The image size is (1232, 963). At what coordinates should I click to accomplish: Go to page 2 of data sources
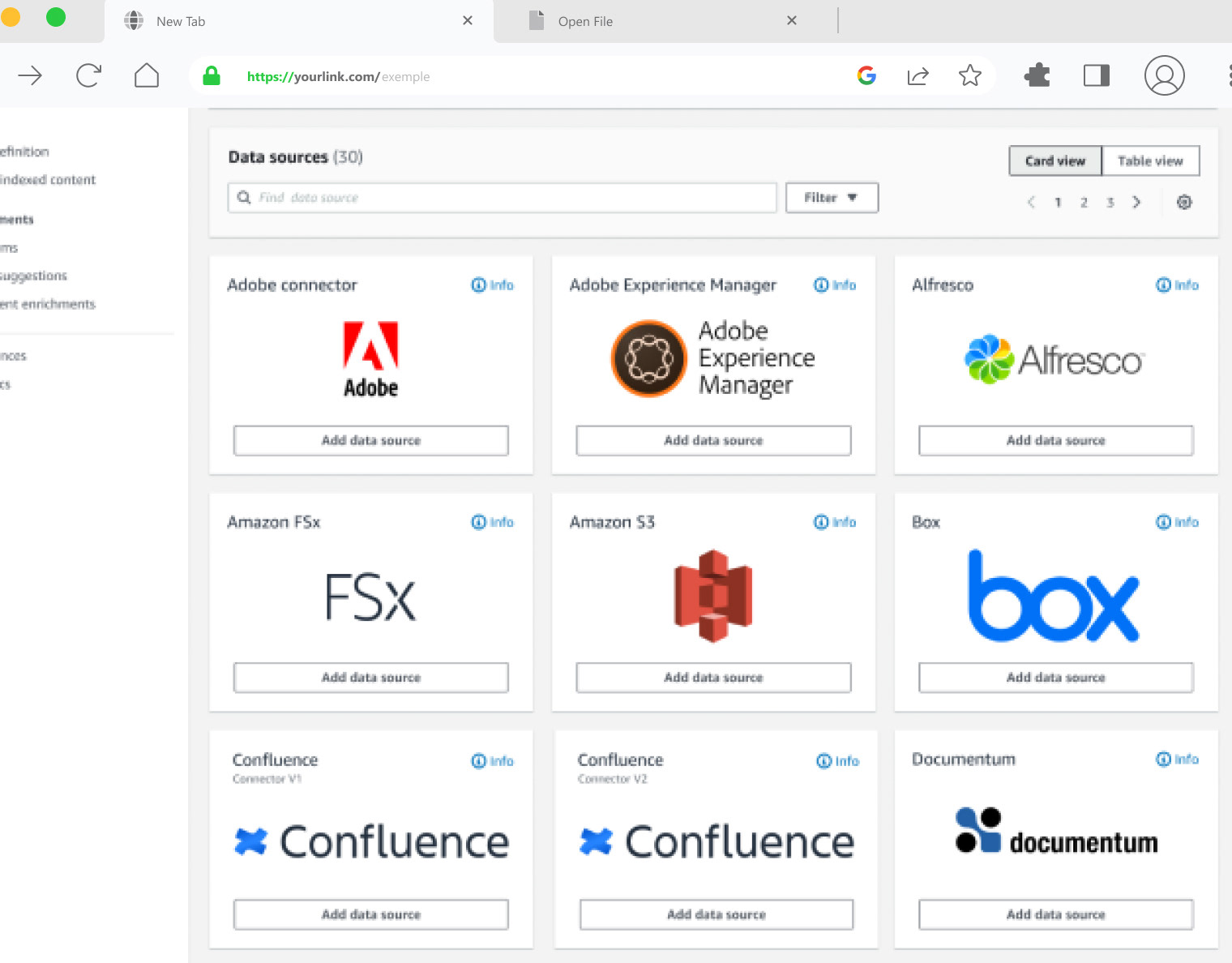[x=1084, y=202]
